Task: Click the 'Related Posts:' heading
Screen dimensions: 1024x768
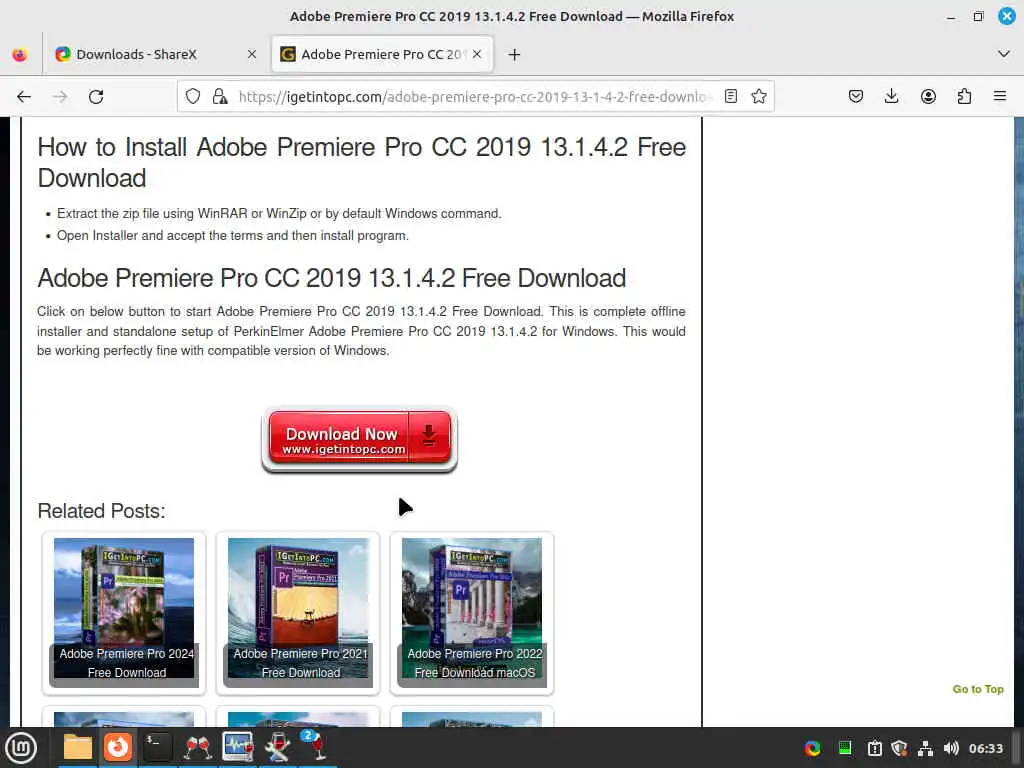Action: point(101,511)
